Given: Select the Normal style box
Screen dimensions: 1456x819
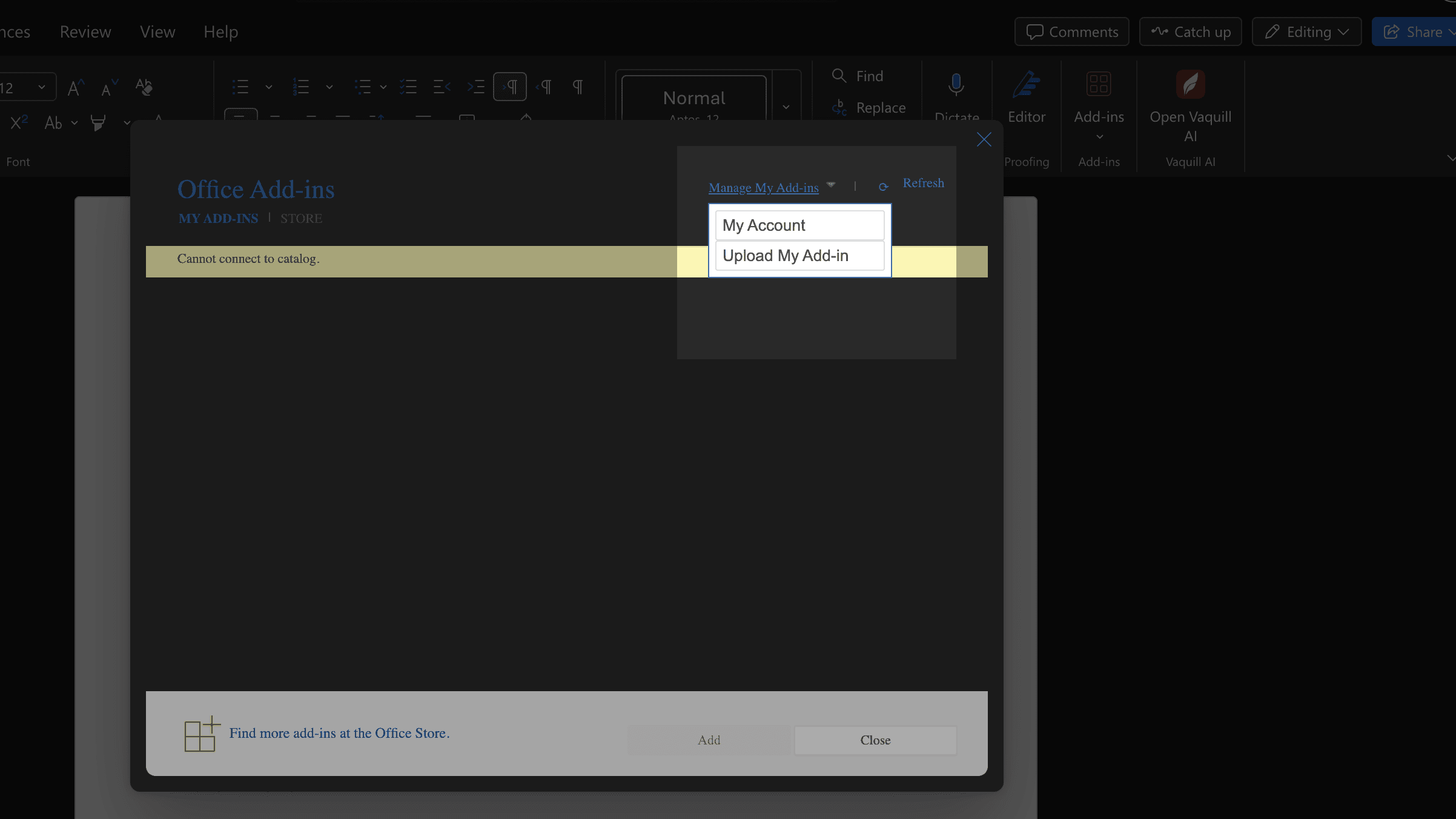Looking at the screenshot, I should [x=694, y=98].
